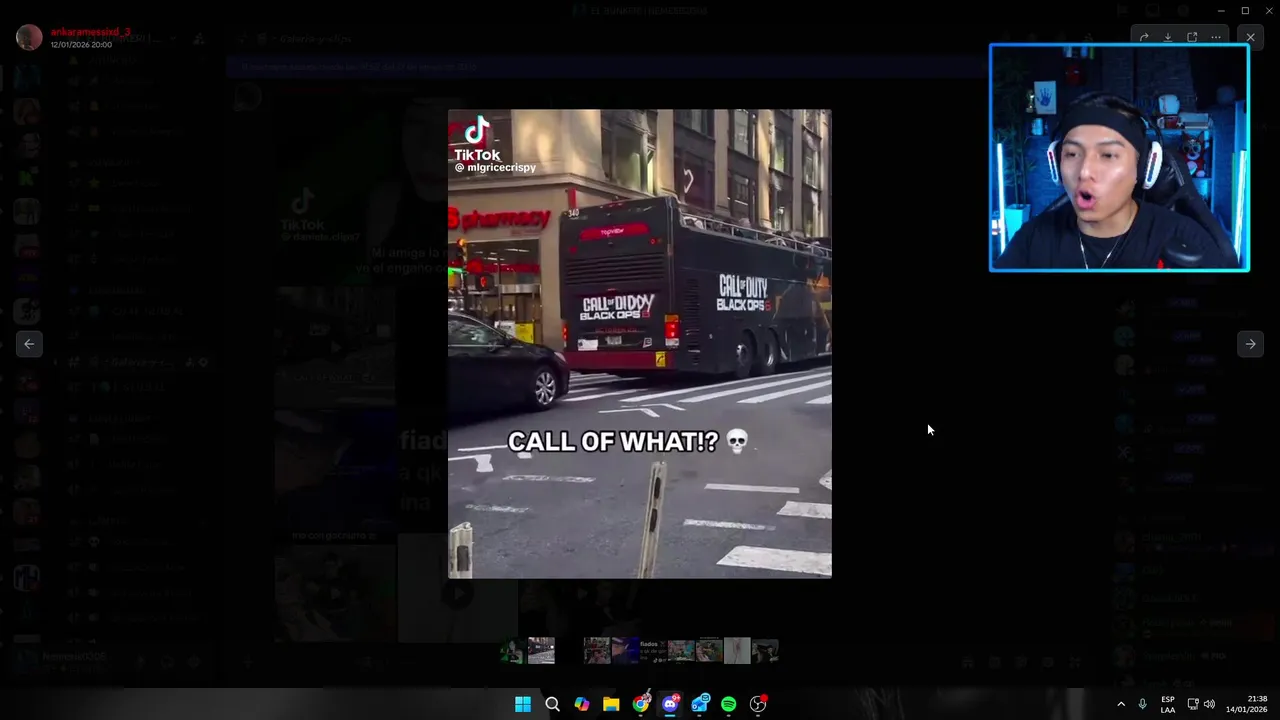
Task: Select the pale gray thumbnail in gallery strip
Action: click(737, 650)
